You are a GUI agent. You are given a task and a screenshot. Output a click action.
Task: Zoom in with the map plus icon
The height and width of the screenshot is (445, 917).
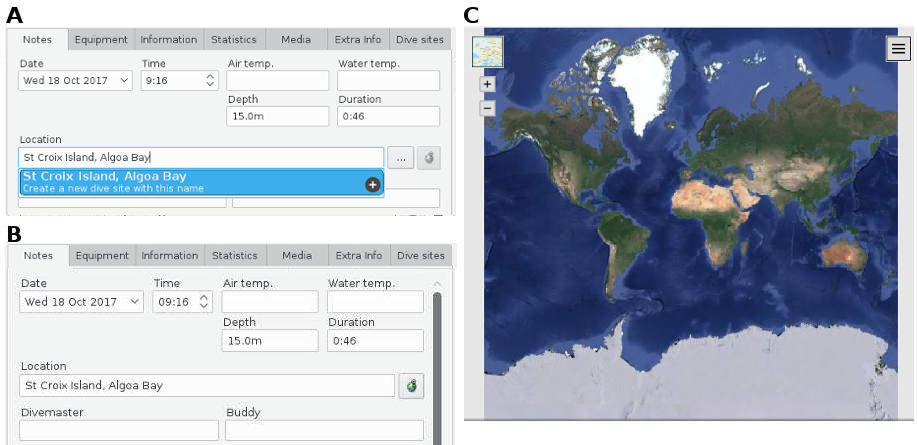pyautogui.click(x=488, y=85)
